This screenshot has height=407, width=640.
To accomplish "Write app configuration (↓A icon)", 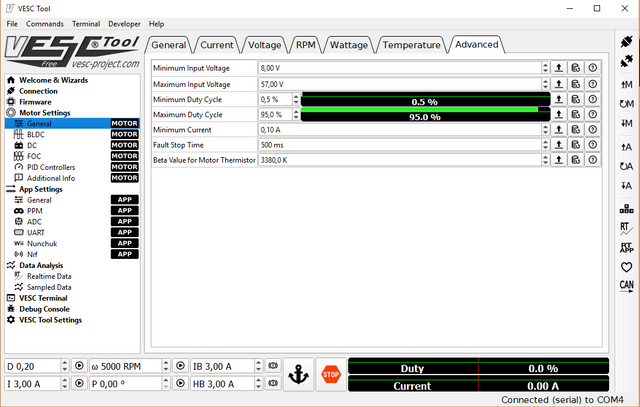I will [x=627, y=185].
